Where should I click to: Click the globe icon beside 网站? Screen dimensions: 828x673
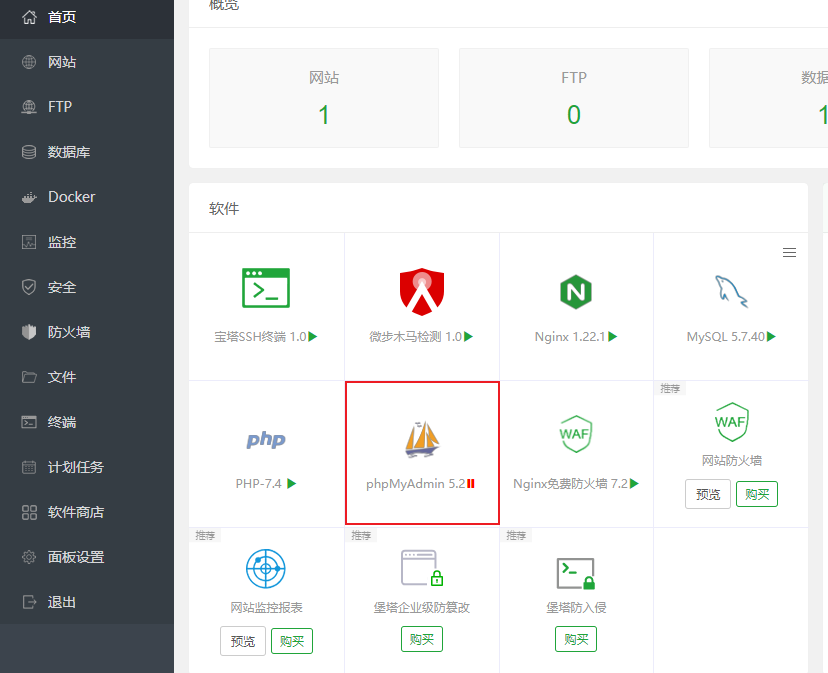pyautogui.click(x=29, y=62)
